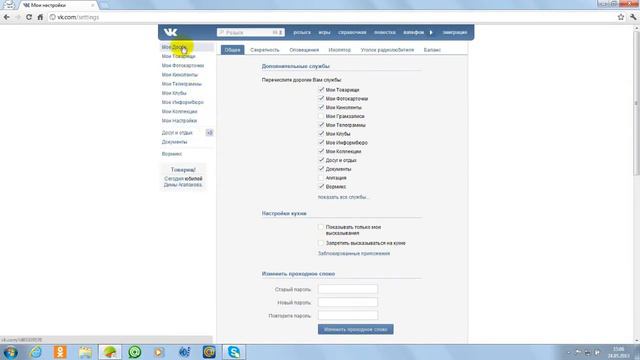Uncheck the Мои Телеграммы checkbox
This screenshot has width=640, height=360.
tap(321, 125)
